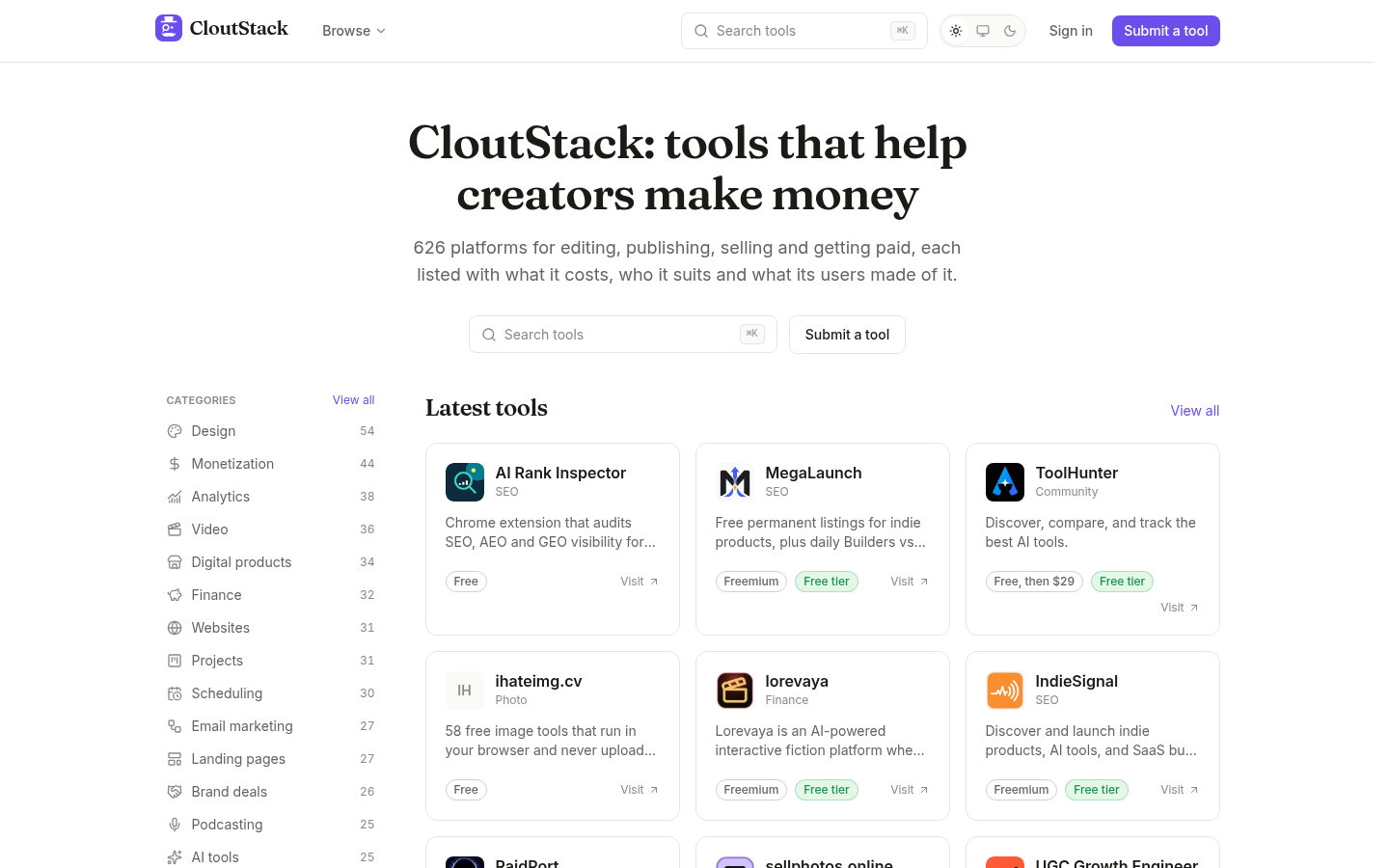Open the Websites globe icon
The height and width of the screenshot is (868, 1389).
pyautogui.click(x=175, y=628)
